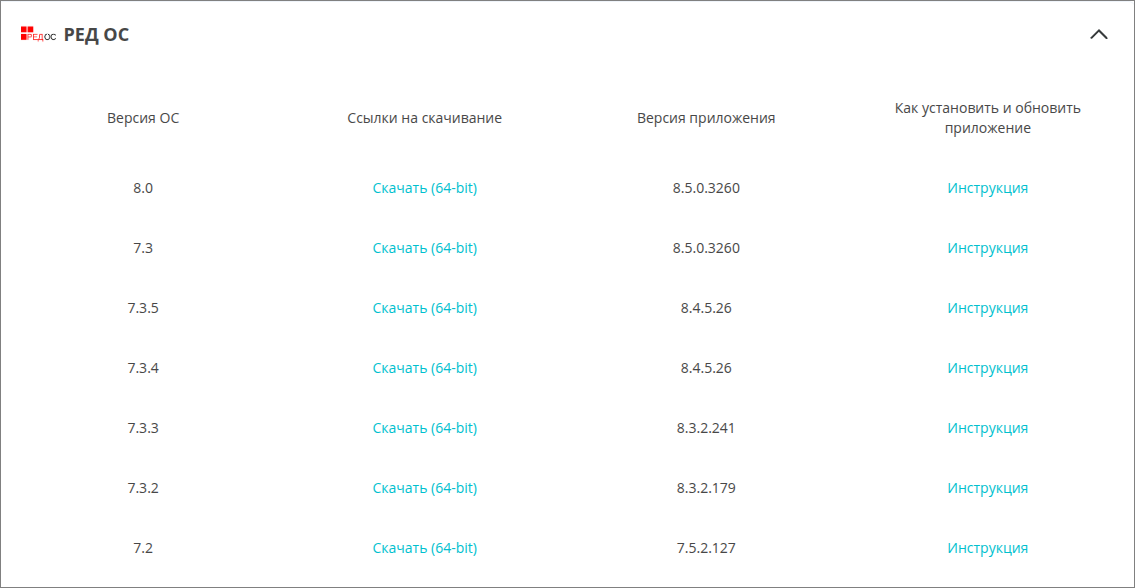Open Инструкция for OS version 7.3.2

pyautogui.click(x=987, y=488)
